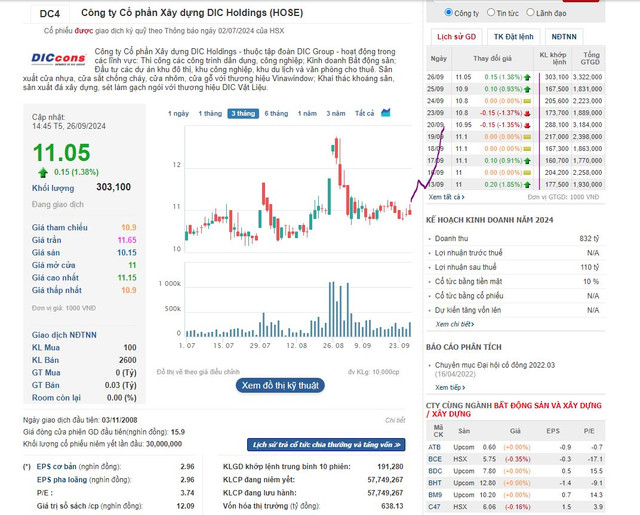The image size is (640, 515).
Task: Click the up arrow in the 17/09 row
Action: [527, 161]
